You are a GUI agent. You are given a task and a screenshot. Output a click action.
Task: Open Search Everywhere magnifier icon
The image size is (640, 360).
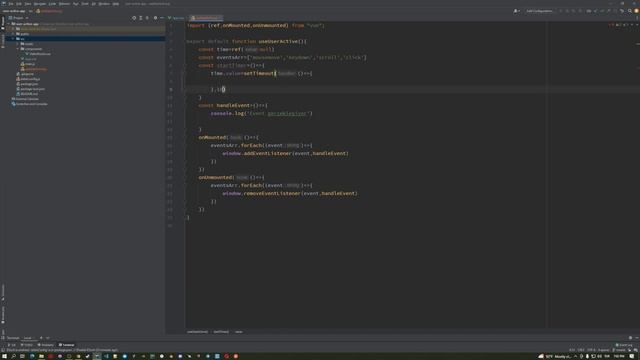(629, 11)
